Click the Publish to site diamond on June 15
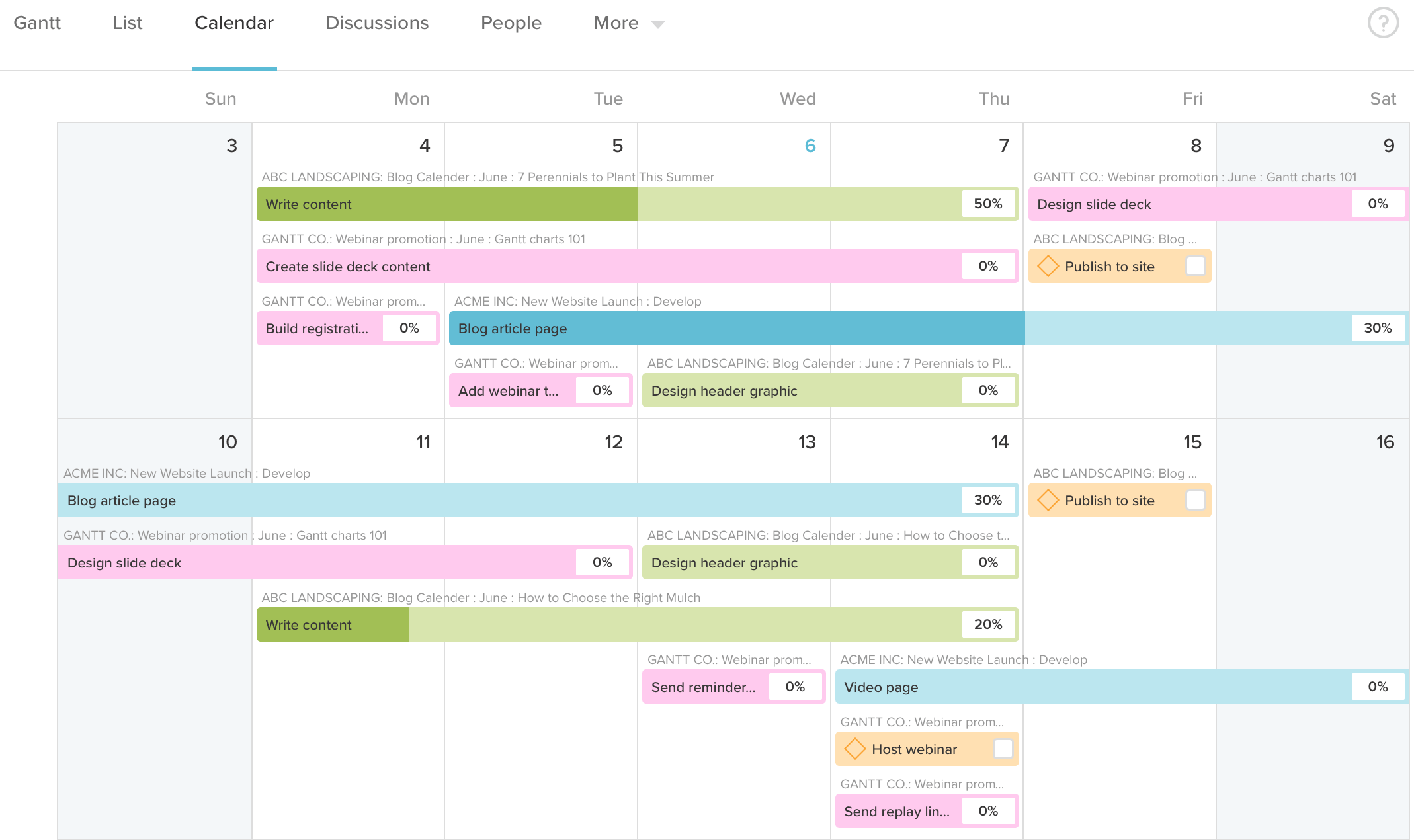This screenshot has width=1414, height=840. point(1048,500)
